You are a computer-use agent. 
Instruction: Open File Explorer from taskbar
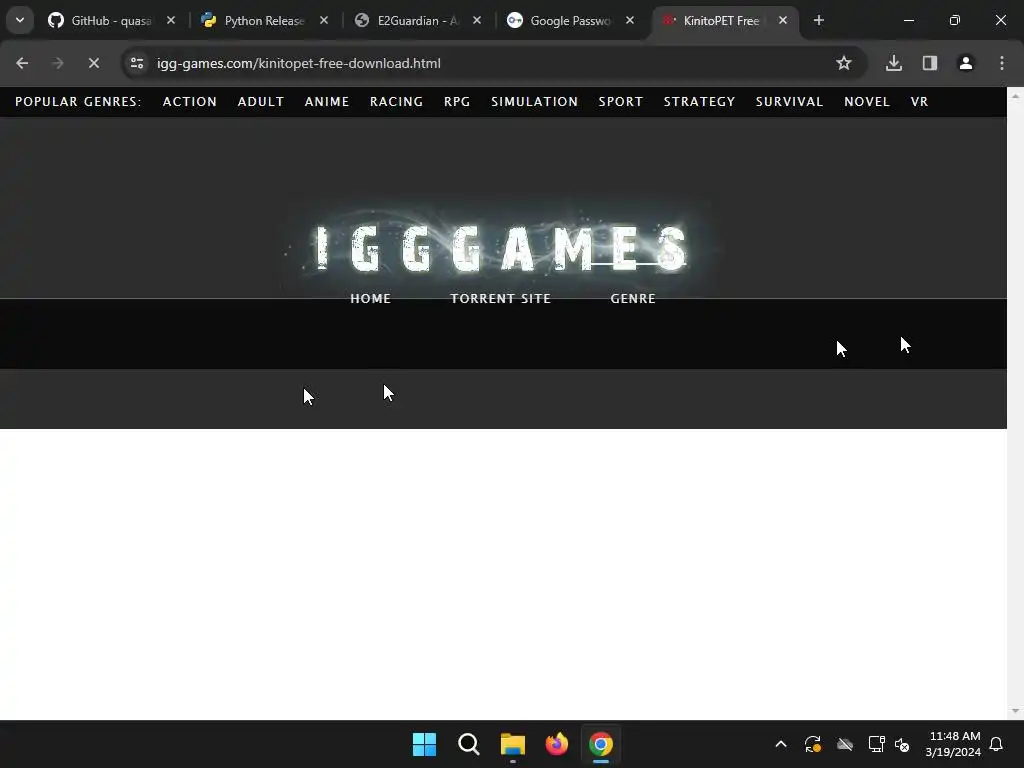tap(513, 744)
